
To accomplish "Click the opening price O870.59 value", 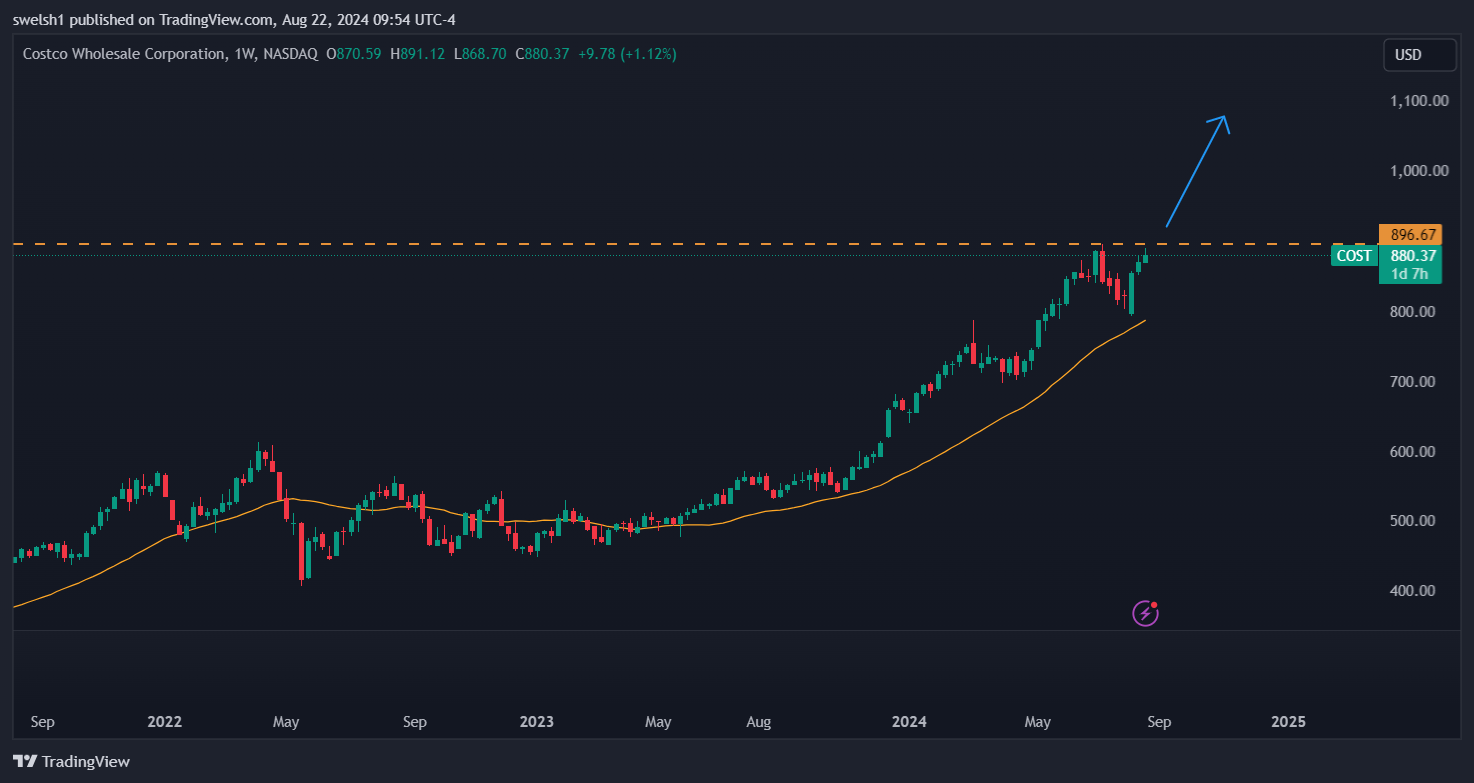I will [354, 54].
